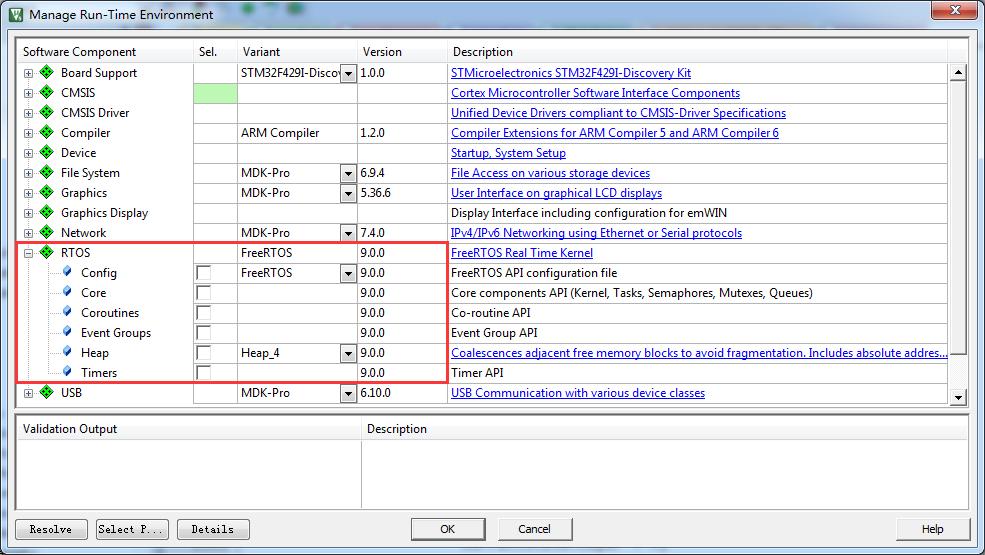The image size is (985, 555).
Task: Open the USB variant dropdown
Action: [x=348, y=393]
